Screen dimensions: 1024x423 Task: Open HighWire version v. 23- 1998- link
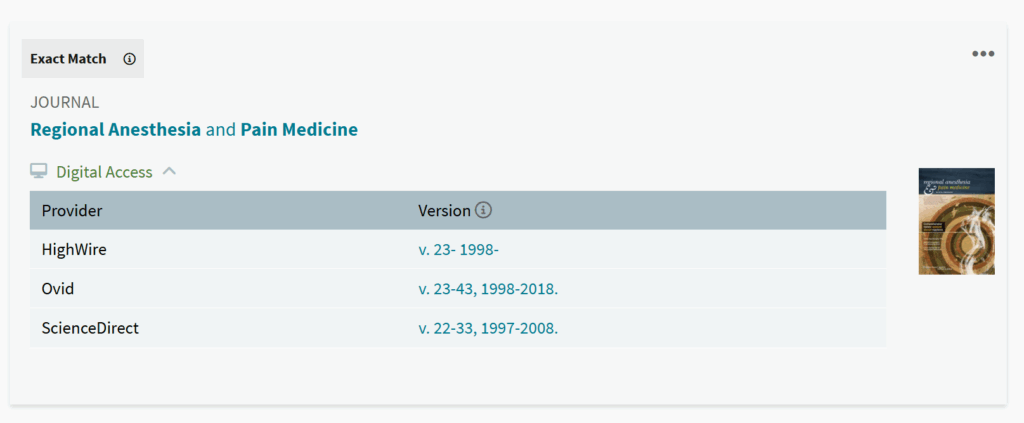pos(465,250)
